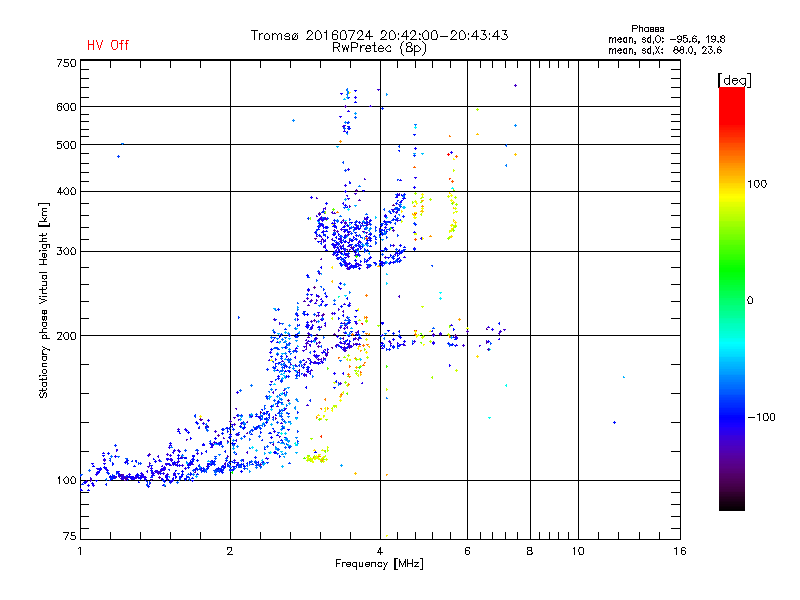
Task: Select the 'mean, sd,O: -95.6, 19.8' line
Action: pyautogui.click(x=666, y=39)
